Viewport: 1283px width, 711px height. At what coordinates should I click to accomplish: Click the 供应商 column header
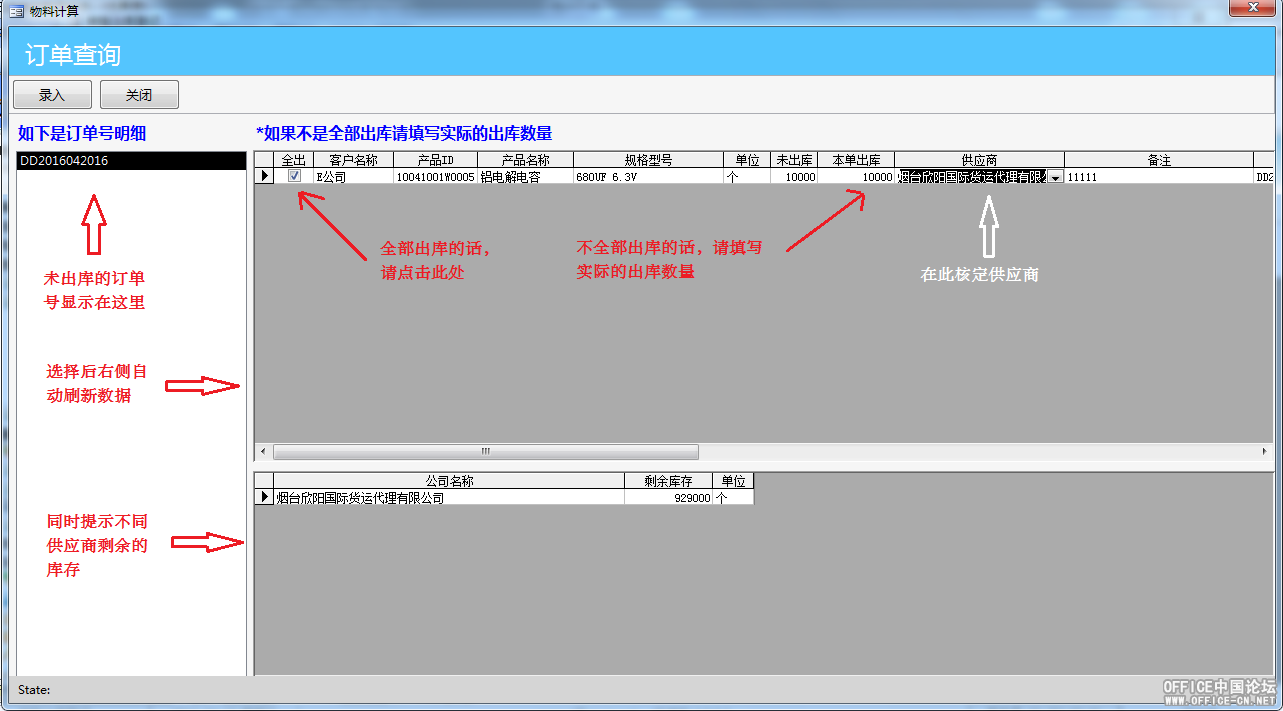[979, 160]
